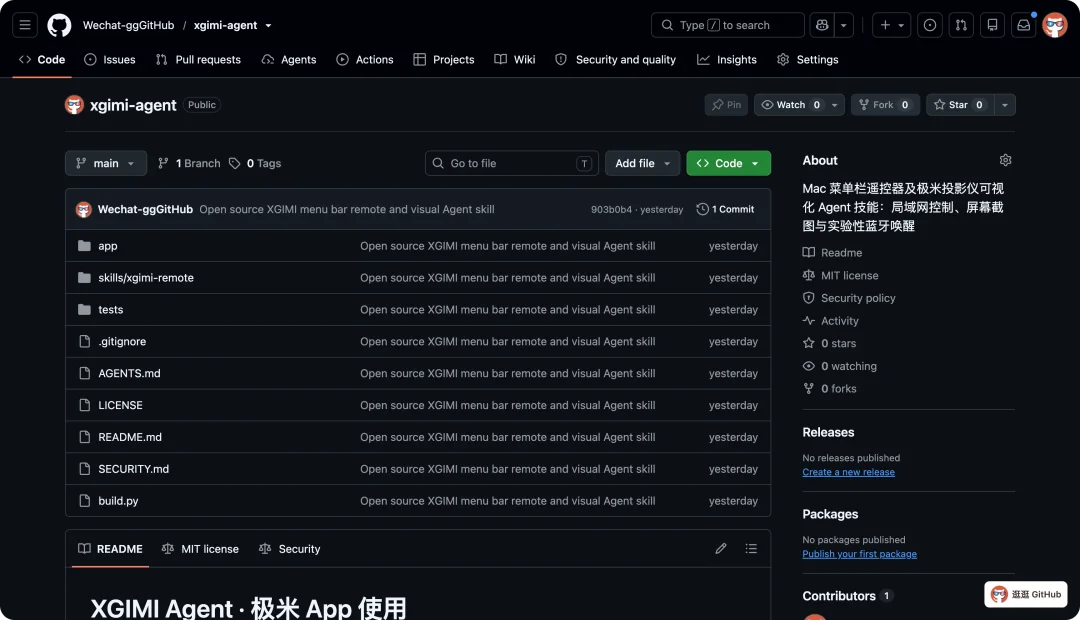
Task: Click the Watch button
Action: [x=791, y=105]
